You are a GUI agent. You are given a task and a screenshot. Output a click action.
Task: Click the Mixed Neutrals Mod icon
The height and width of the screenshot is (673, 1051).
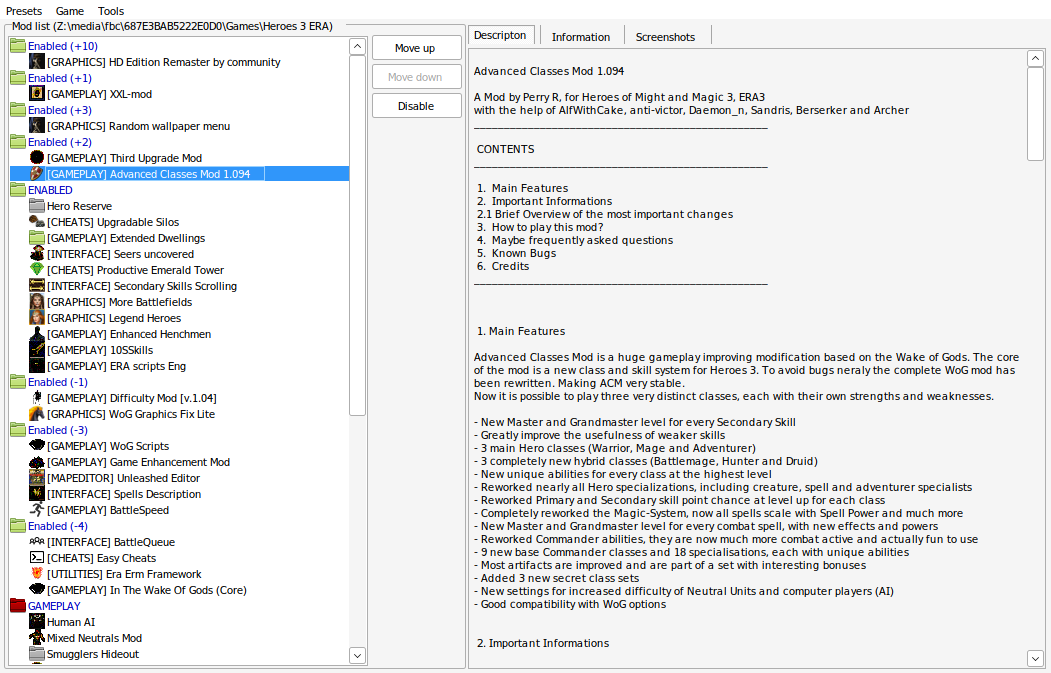coord(37,638)
